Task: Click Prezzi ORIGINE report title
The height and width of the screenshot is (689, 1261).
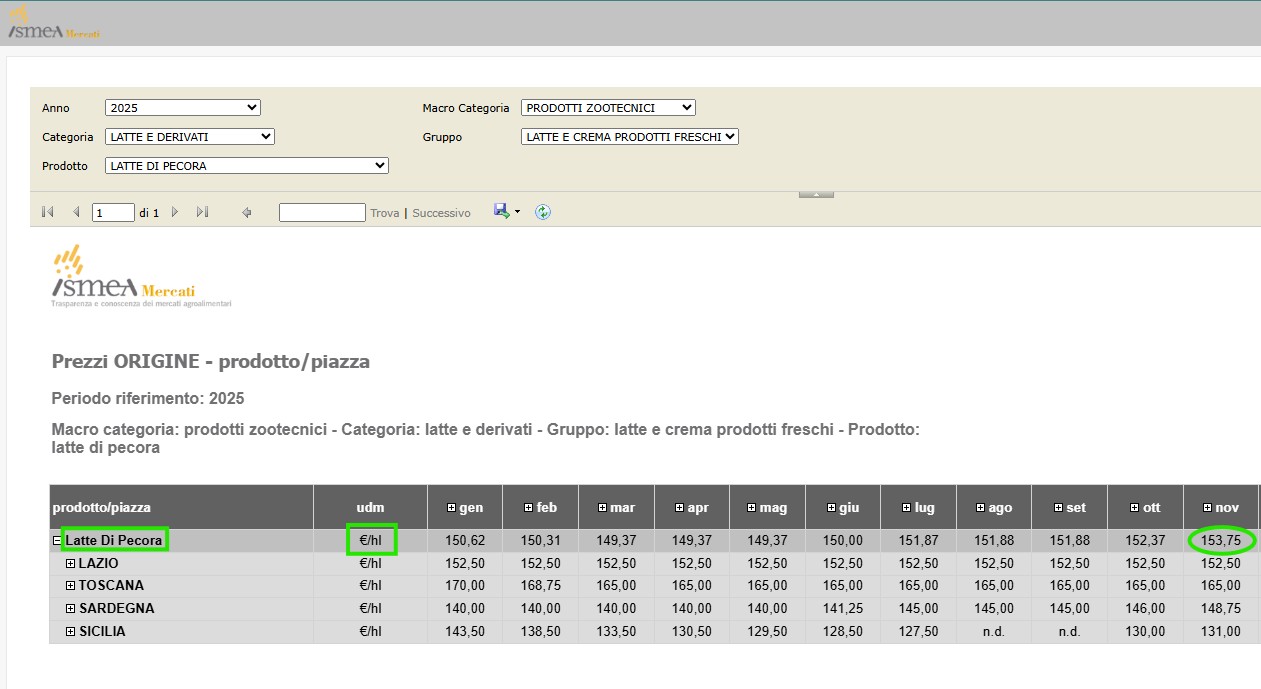Action: pos(211,362)
